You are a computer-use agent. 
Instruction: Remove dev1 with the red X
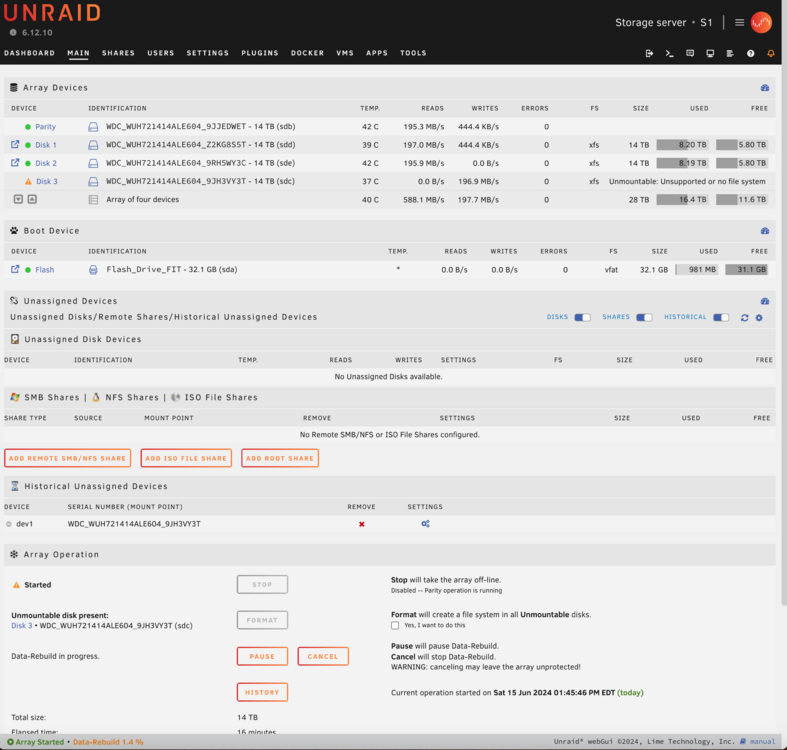[x=361, y=524]
